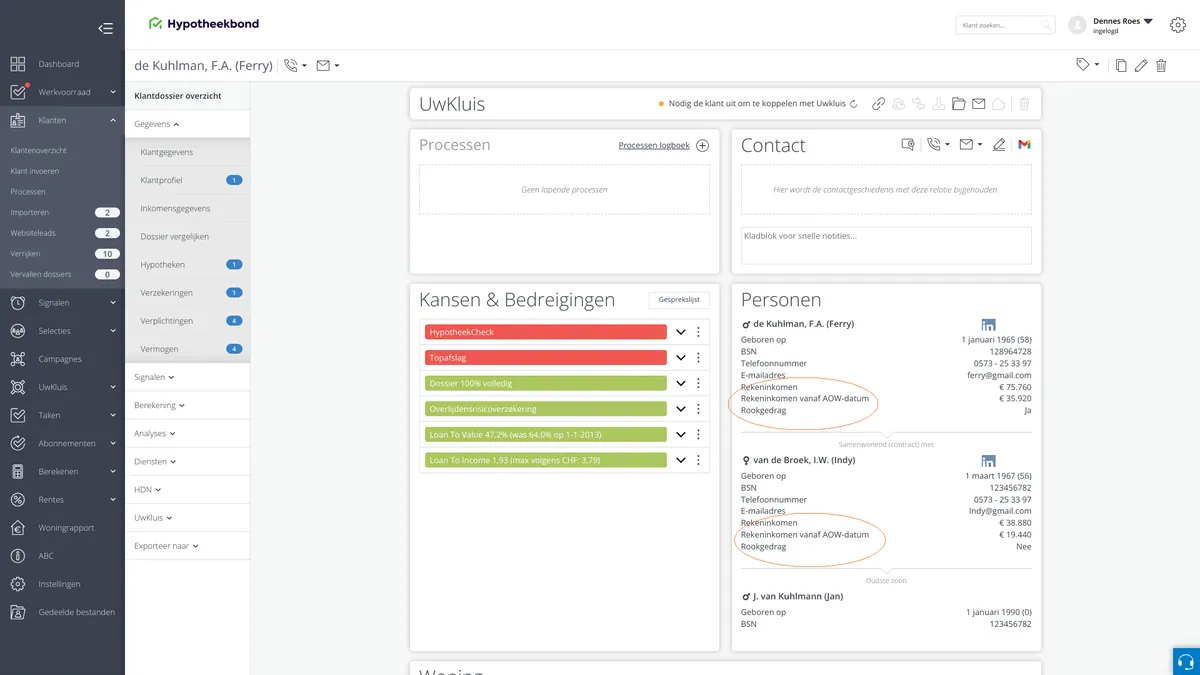Click the envelope icon in the UwKluis bar

coord(979,103)
